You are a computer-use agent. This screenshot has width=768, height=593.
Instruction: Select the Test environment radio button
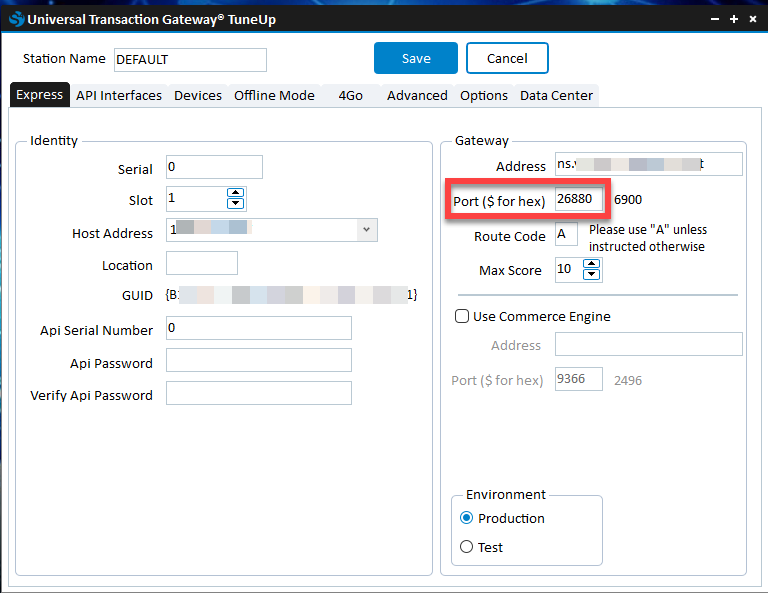[466, 547]
